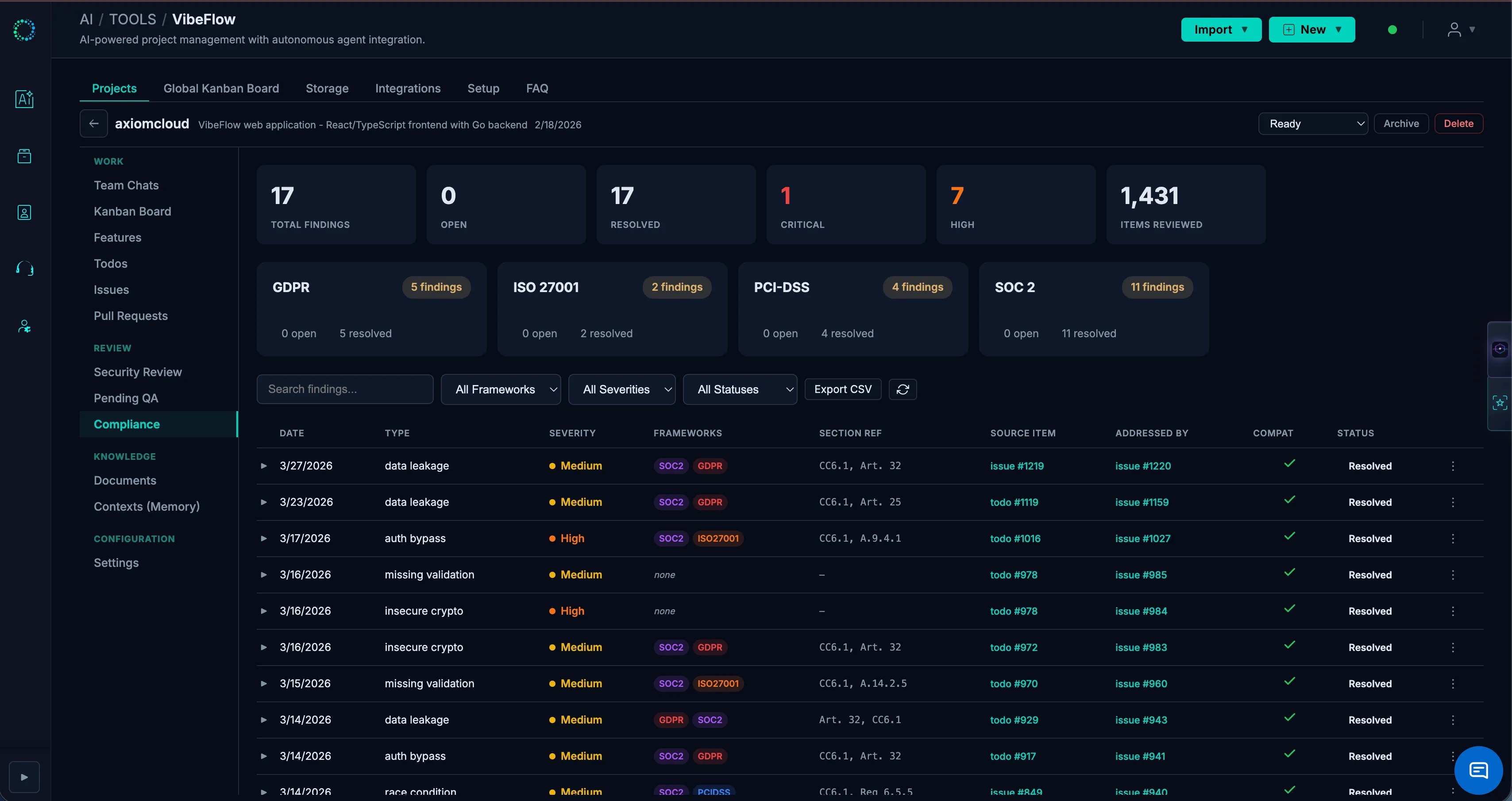Click the Search findings input field
The height and width of the screenshot is (801, 1512).
tap(345, 389)
